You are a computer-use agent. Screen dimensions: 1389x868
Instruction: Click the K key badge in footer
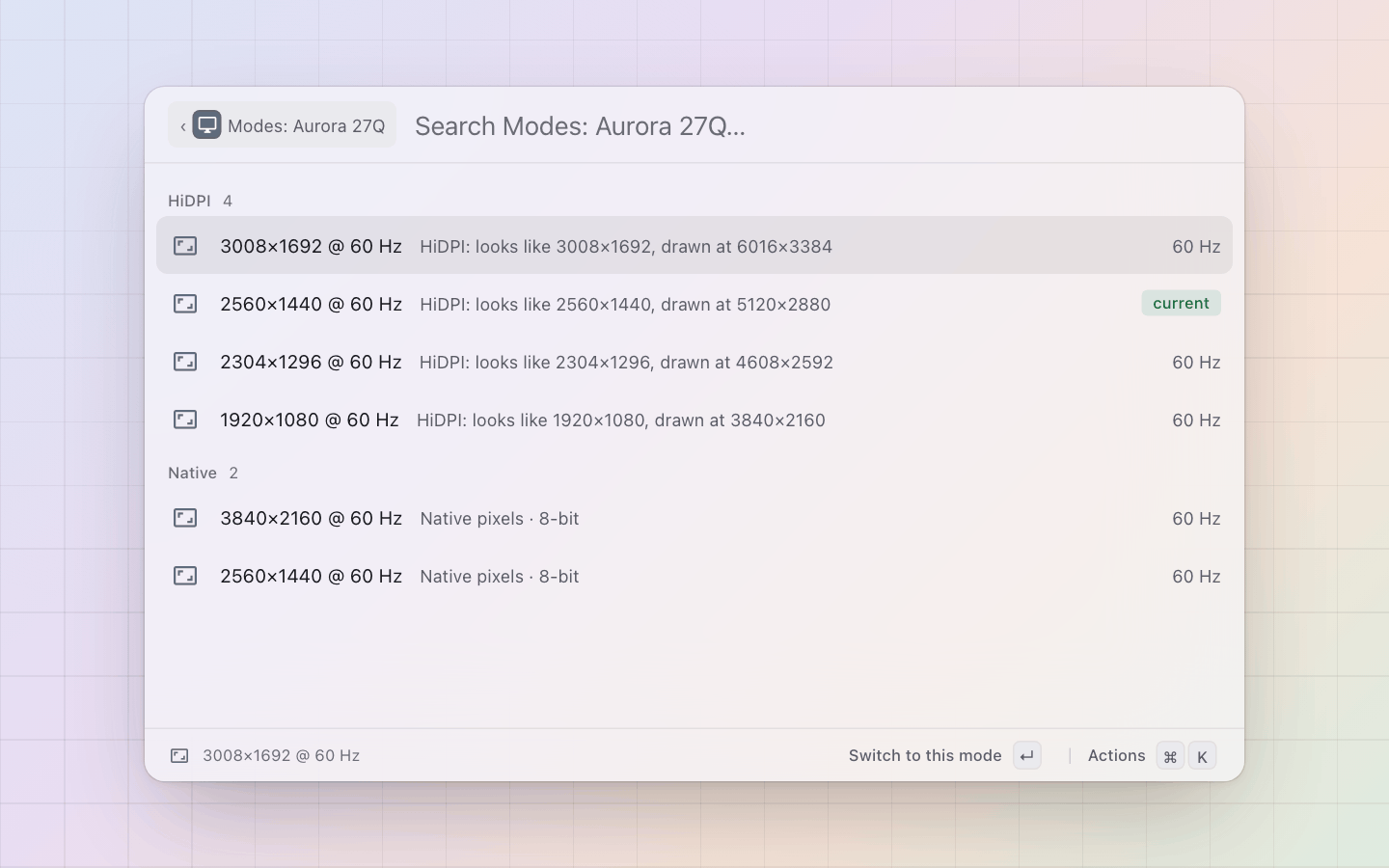1202,756
